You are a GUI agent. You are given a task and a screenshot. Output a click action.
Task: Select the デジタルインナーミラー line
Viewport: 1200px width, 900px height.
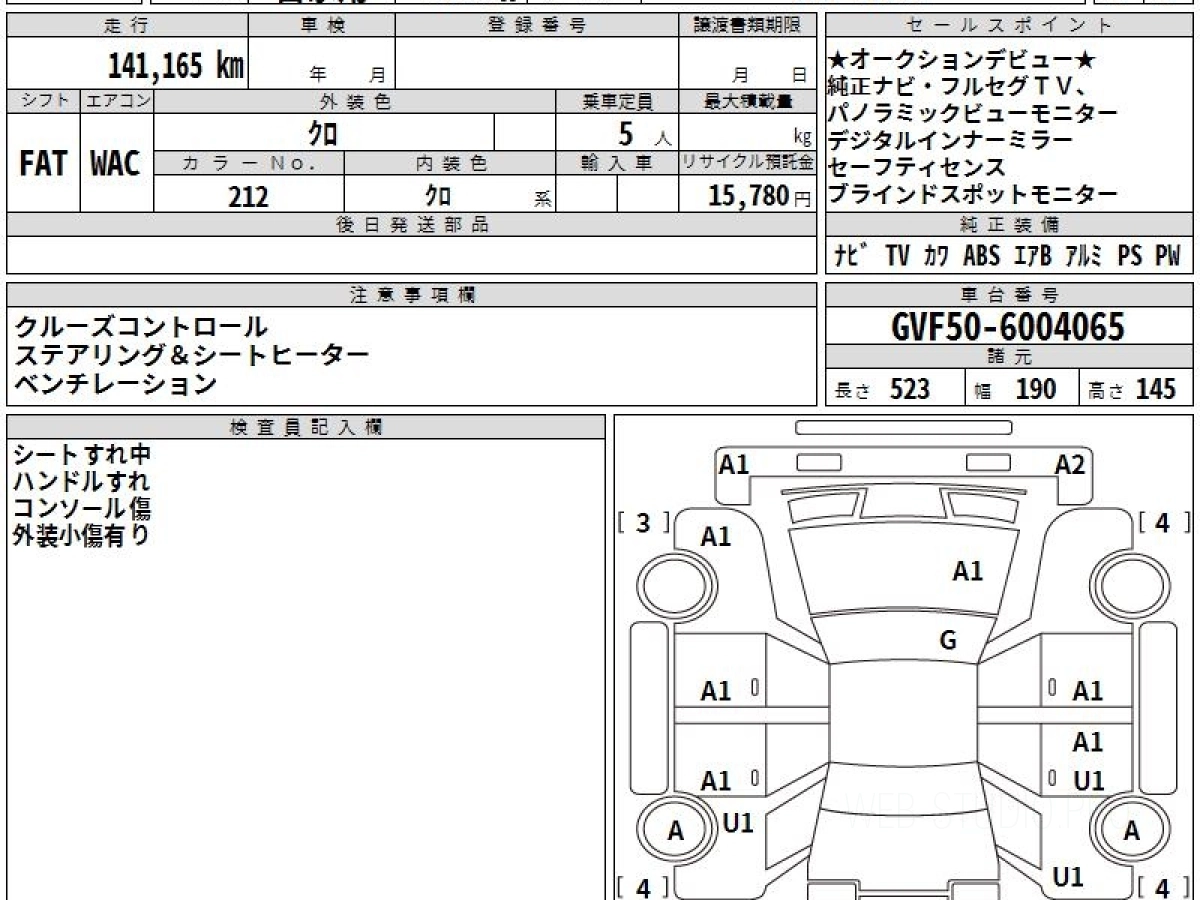[950, 140]
